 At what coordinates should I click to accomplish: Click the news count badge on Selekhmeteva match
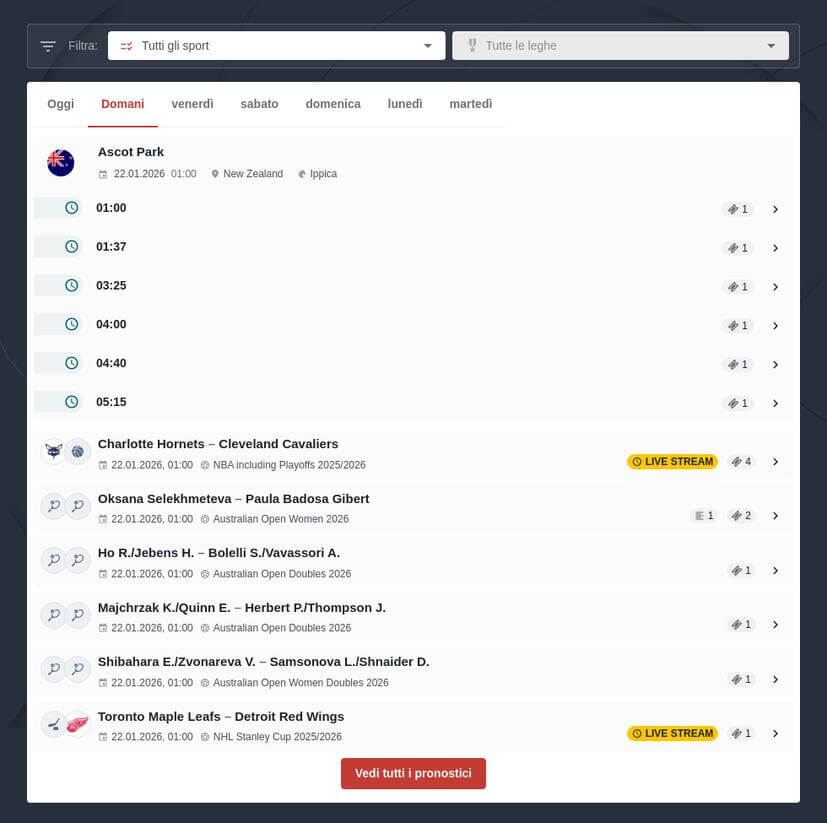(704, 516)
